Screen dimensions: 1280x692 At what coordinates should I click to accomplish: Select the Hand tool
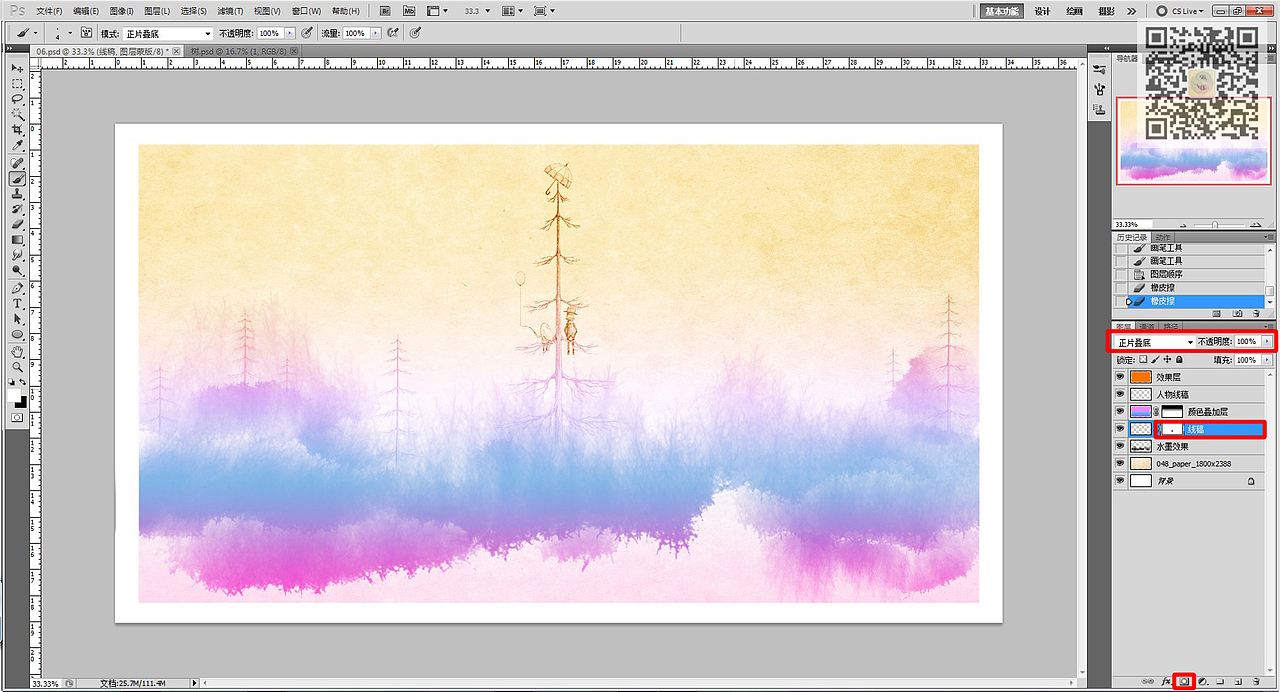(x=17, y=352)
